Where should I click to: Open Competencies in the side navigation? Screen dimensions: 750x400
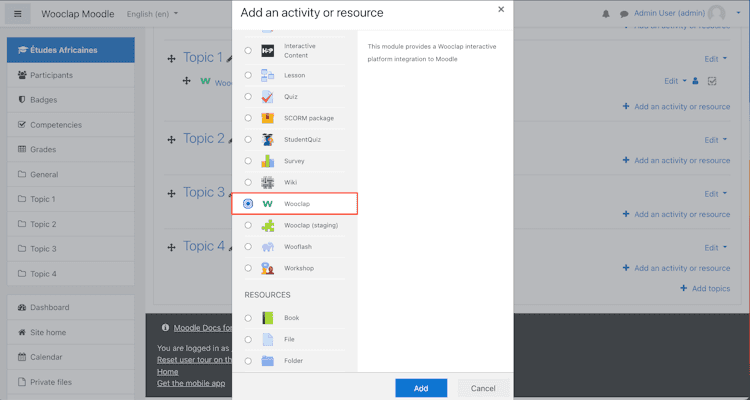(71, 125)
